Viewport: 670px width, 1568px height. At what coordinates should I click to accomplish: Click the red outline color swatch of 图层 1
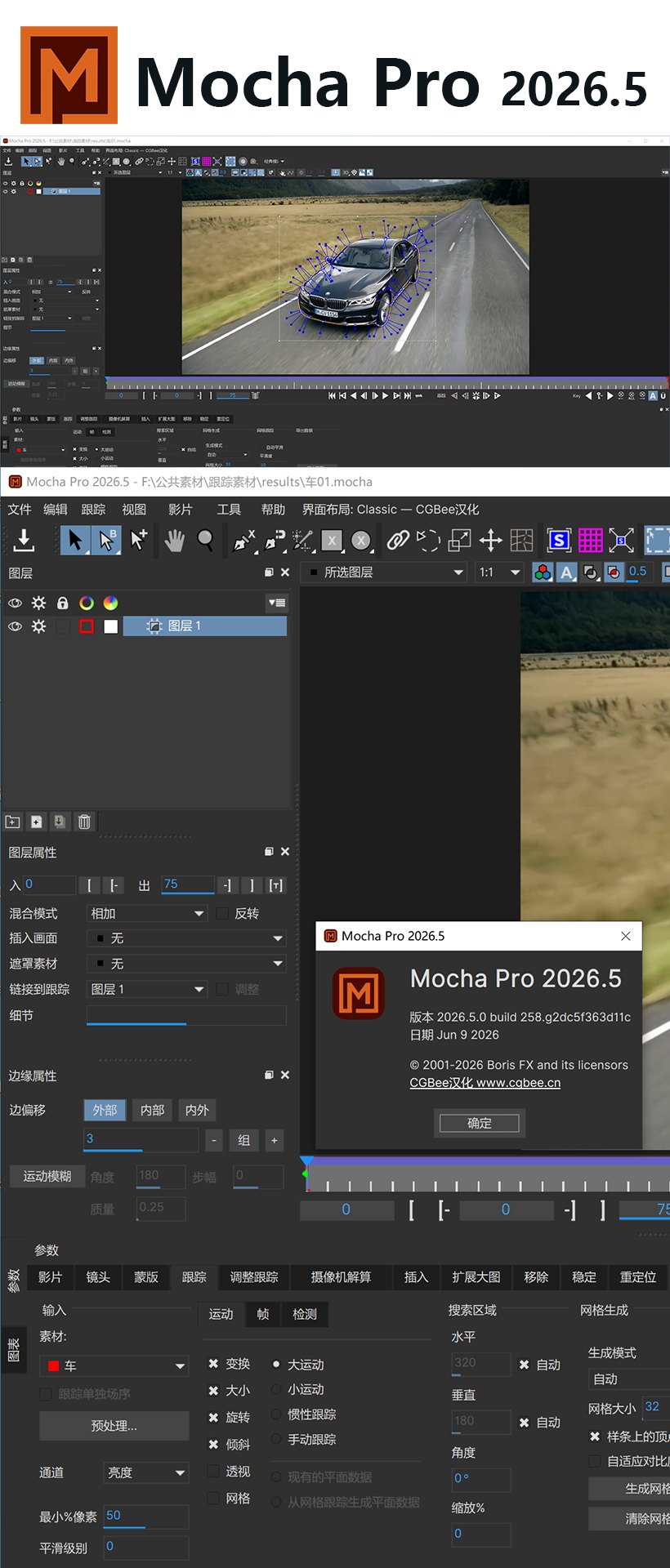(x=87, y=626)
